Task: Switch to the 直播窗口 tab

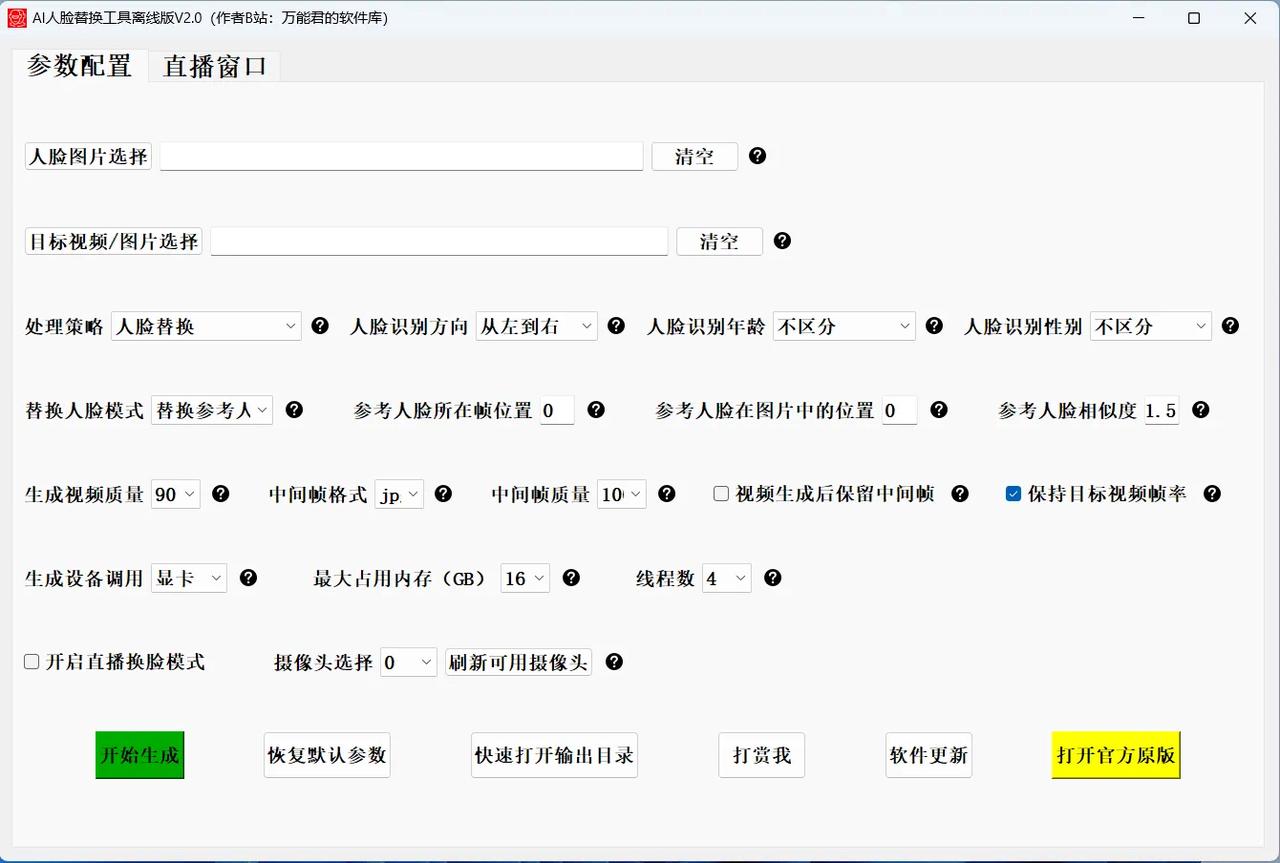Action: (215, 67)
